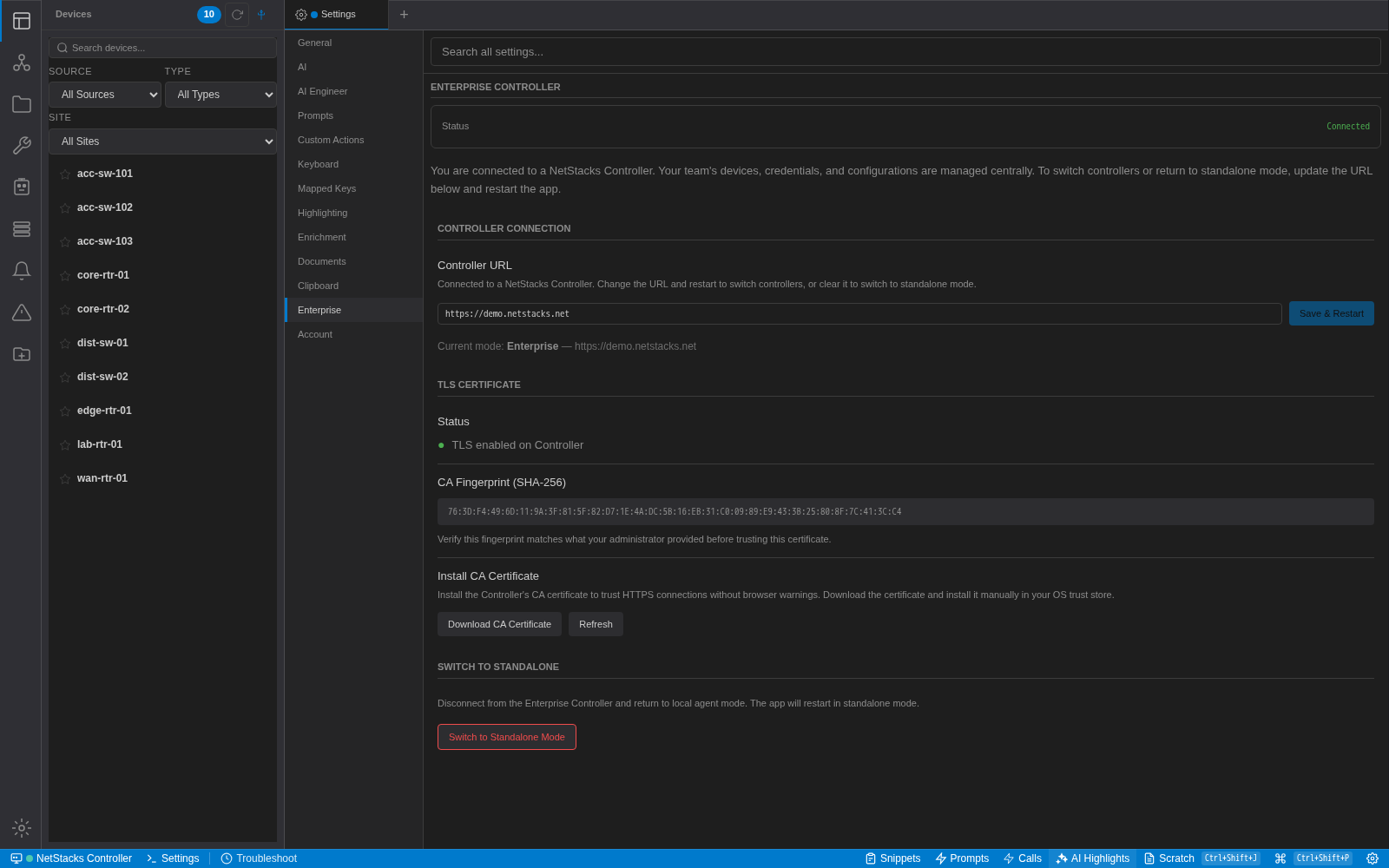This screenshot has height=868, width=1389.
Task: Click the Controller URL input field
Action: (859, 313)
